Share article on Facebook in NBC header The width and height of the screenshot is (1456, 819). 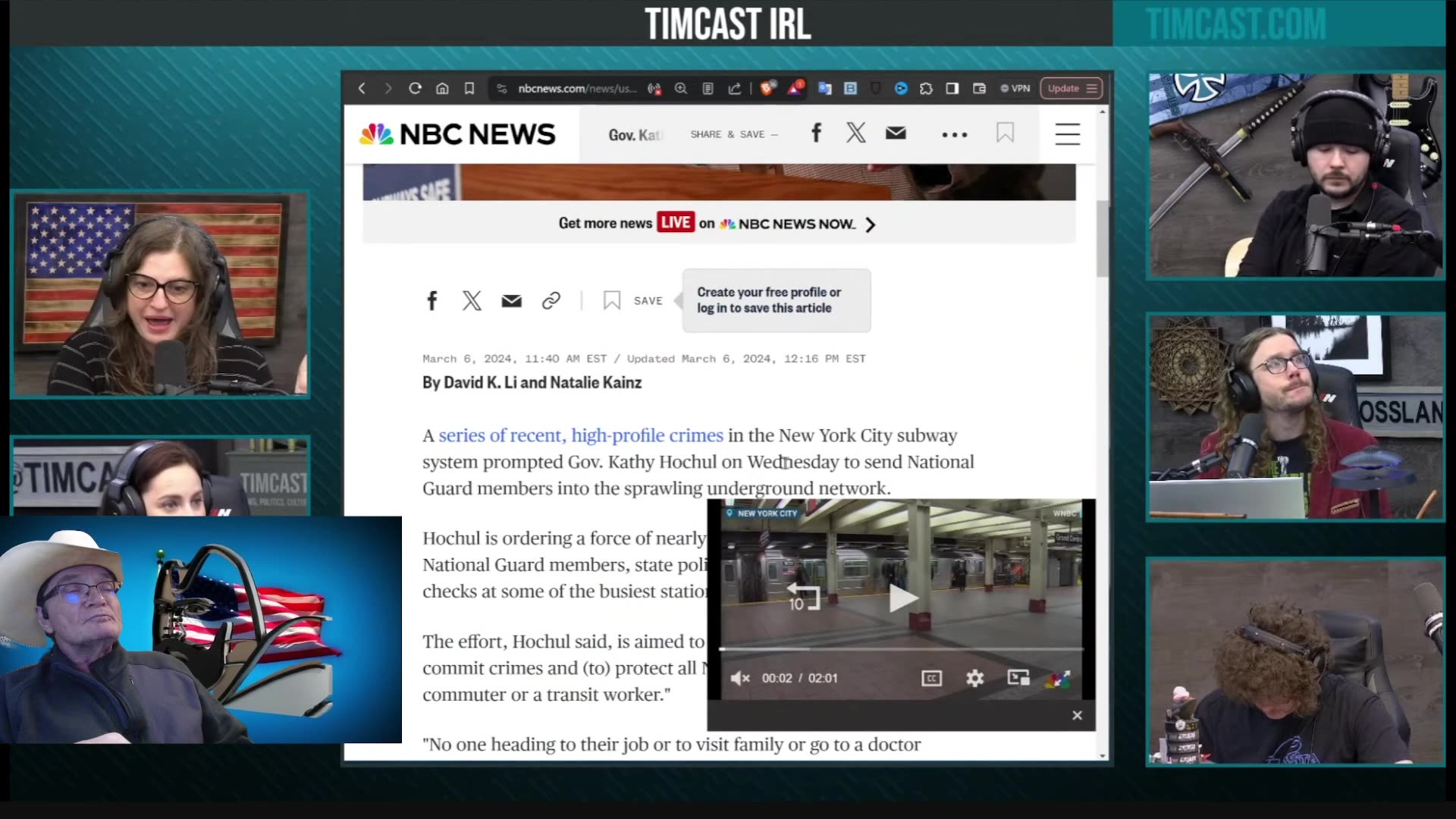pos(816,133)
